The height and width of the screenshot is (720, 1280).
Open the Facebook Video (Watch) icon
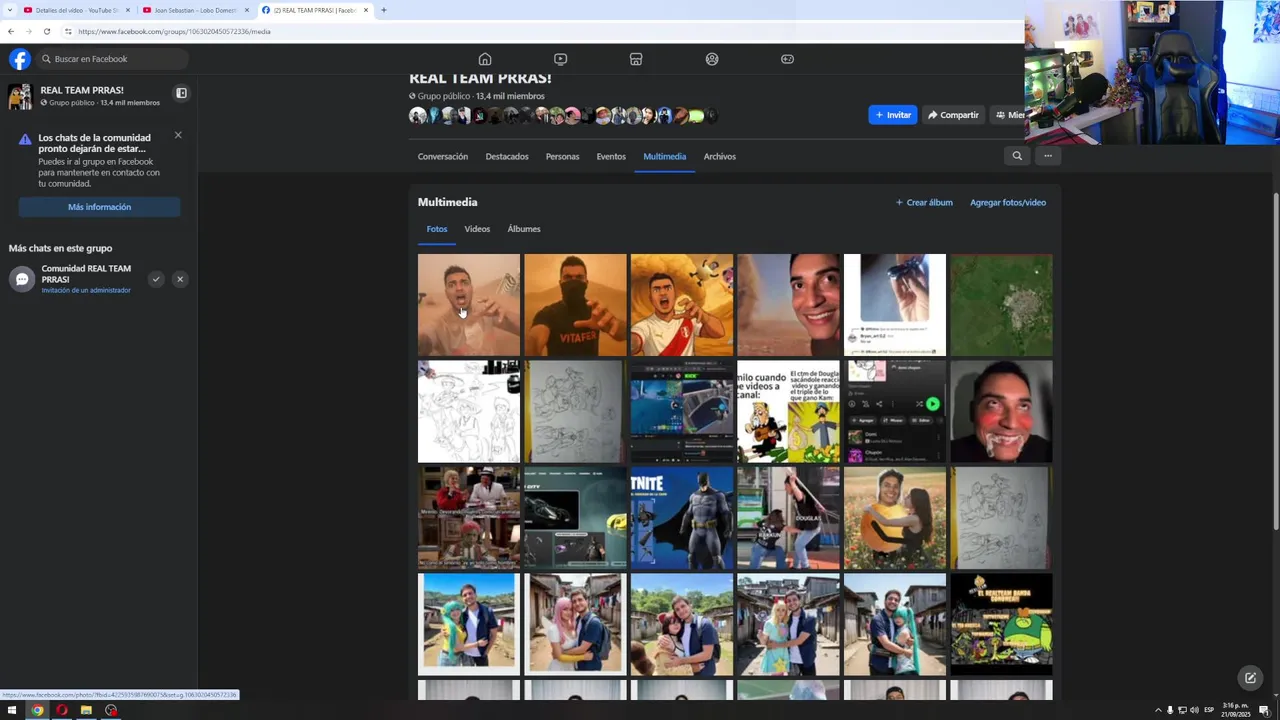[560, 59]
